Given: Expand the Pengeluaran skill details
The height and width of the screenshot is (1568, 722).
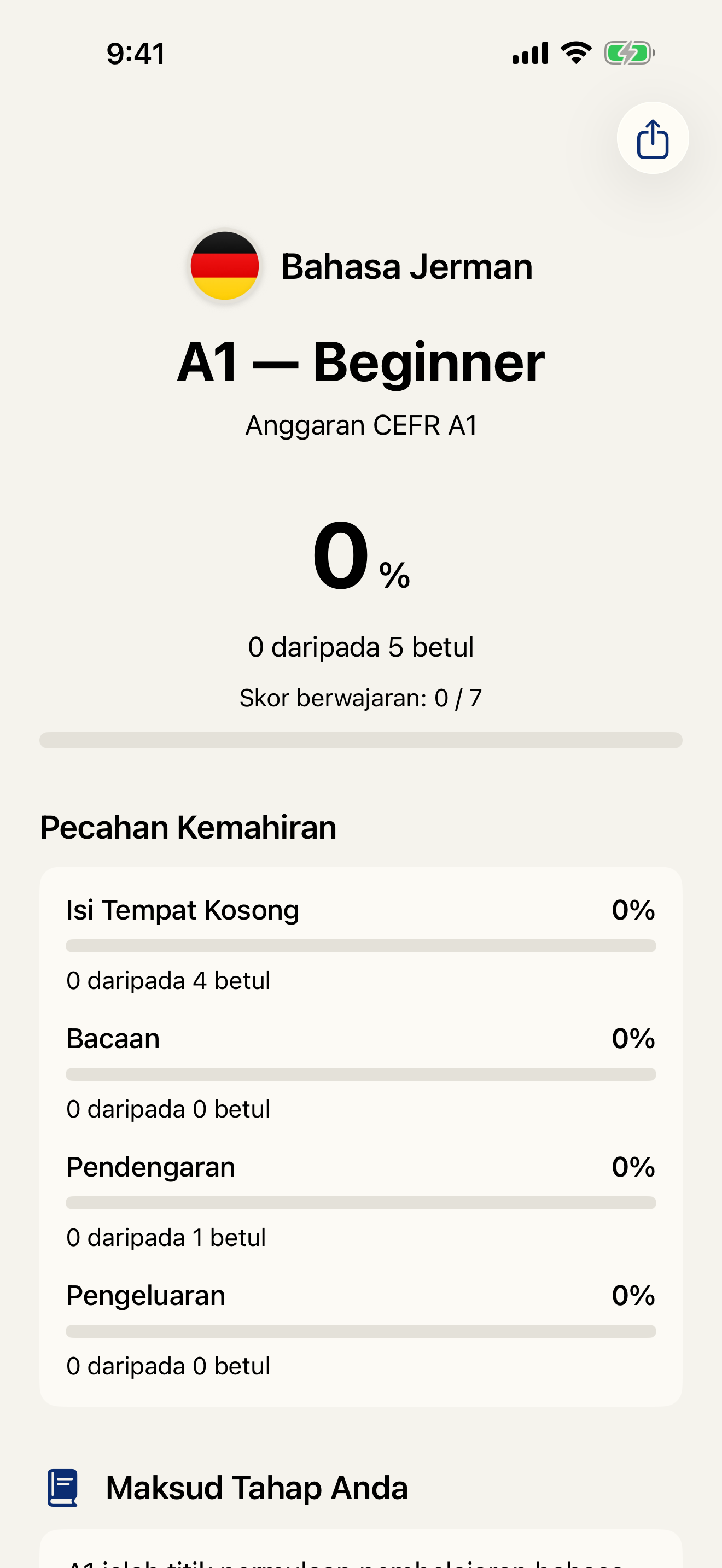Looking at the screenshot, I should pyautogui.click(x=361, y=1295).
